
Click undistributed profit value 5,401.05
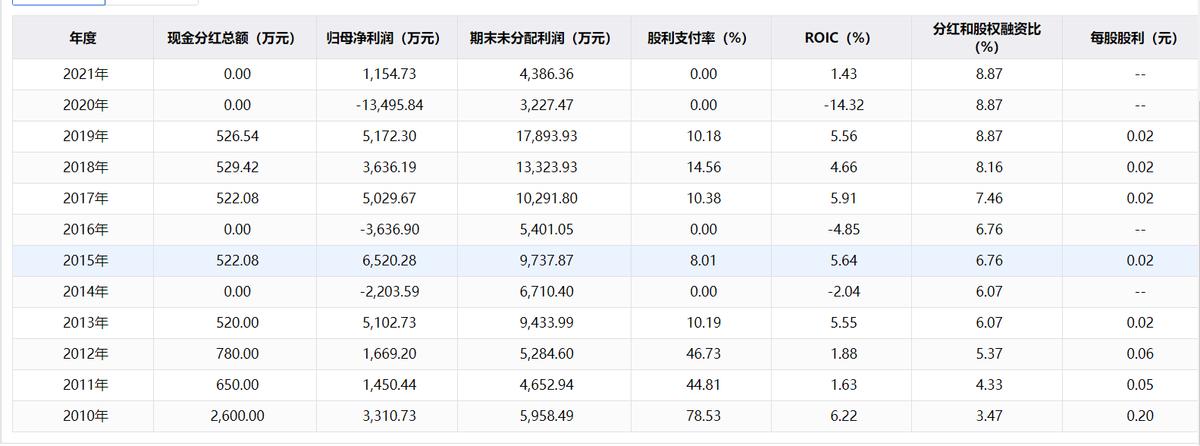pos(547,229)
